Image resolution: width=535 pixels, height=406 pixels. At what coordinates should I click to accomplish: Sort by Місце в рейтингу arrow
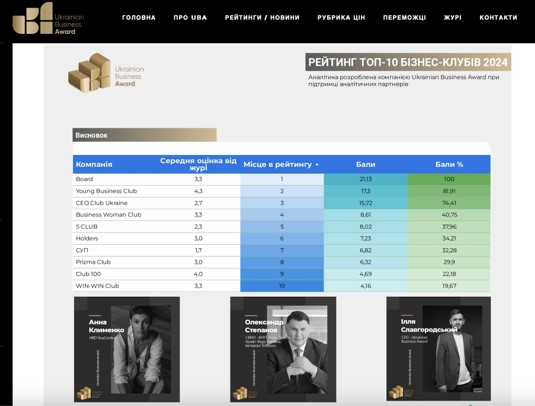pos(317,165)
